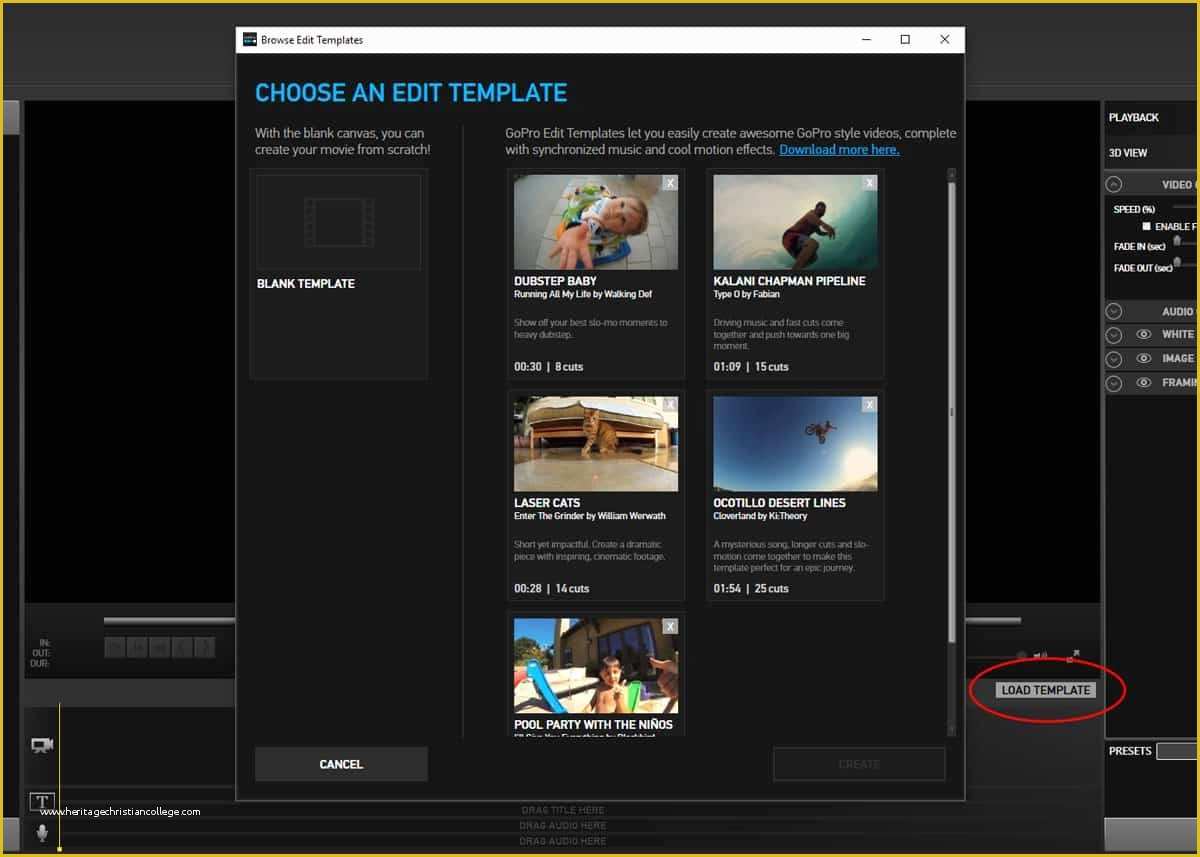Click the speaker volume icon in main window
This screenshot has height=857, width=1200.
[x=1041, y=656]
